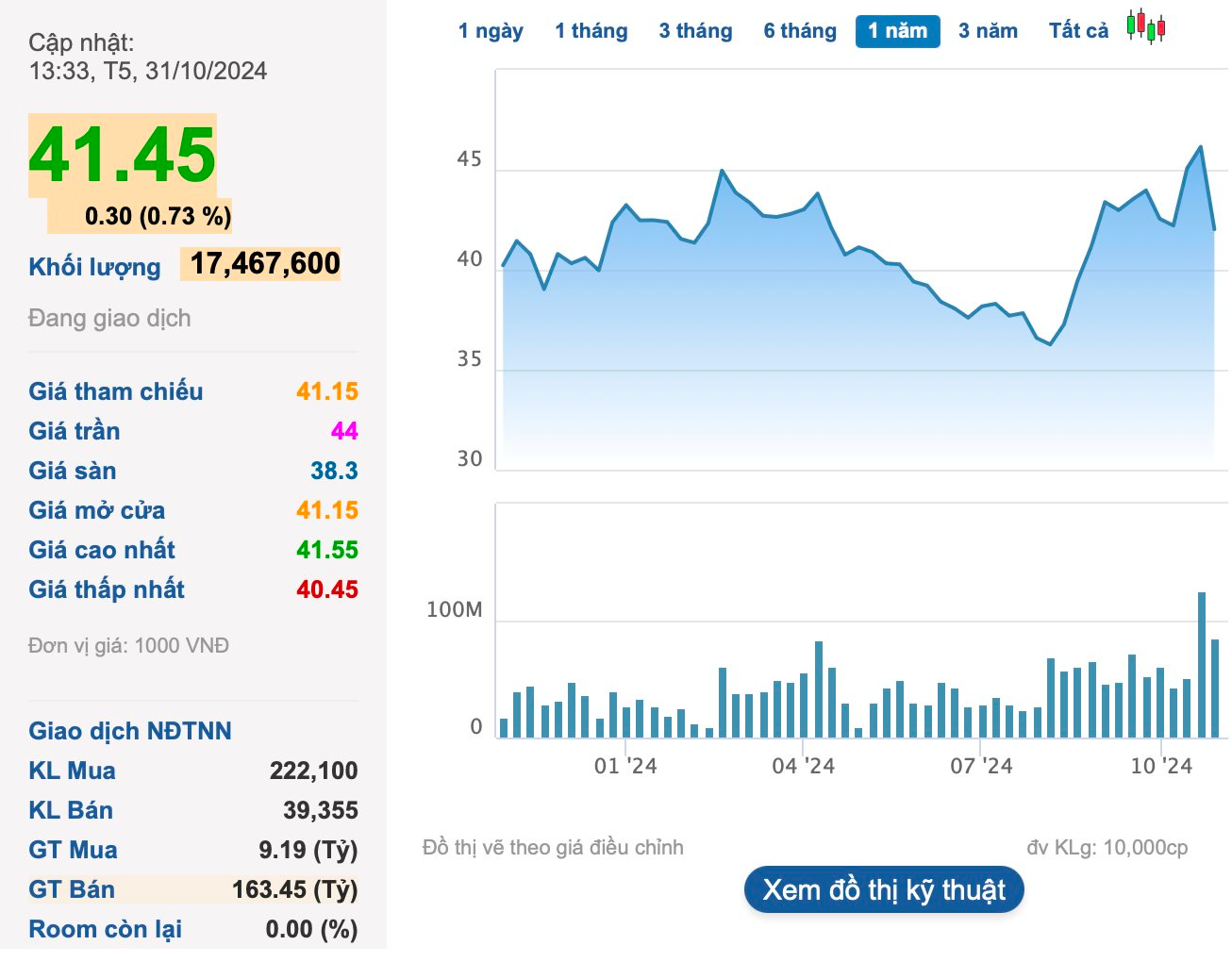Screen dimensions: 1232x962
Task: Select the '3 tháng' time range tab
Action: pyautogui.click(x=695, y=31)
